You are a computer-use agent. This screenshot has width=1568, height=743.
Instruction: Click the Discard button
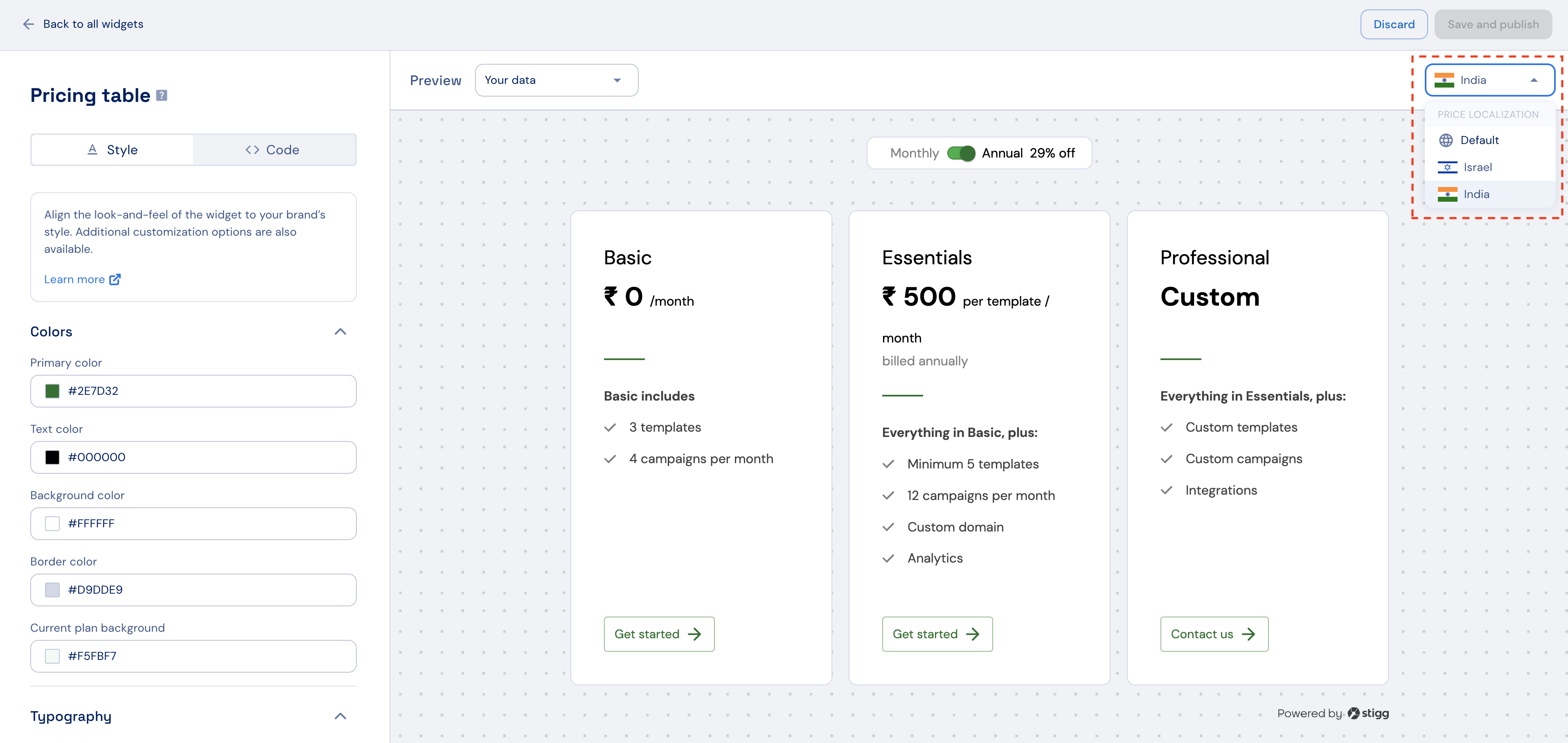click(1393, 24)
